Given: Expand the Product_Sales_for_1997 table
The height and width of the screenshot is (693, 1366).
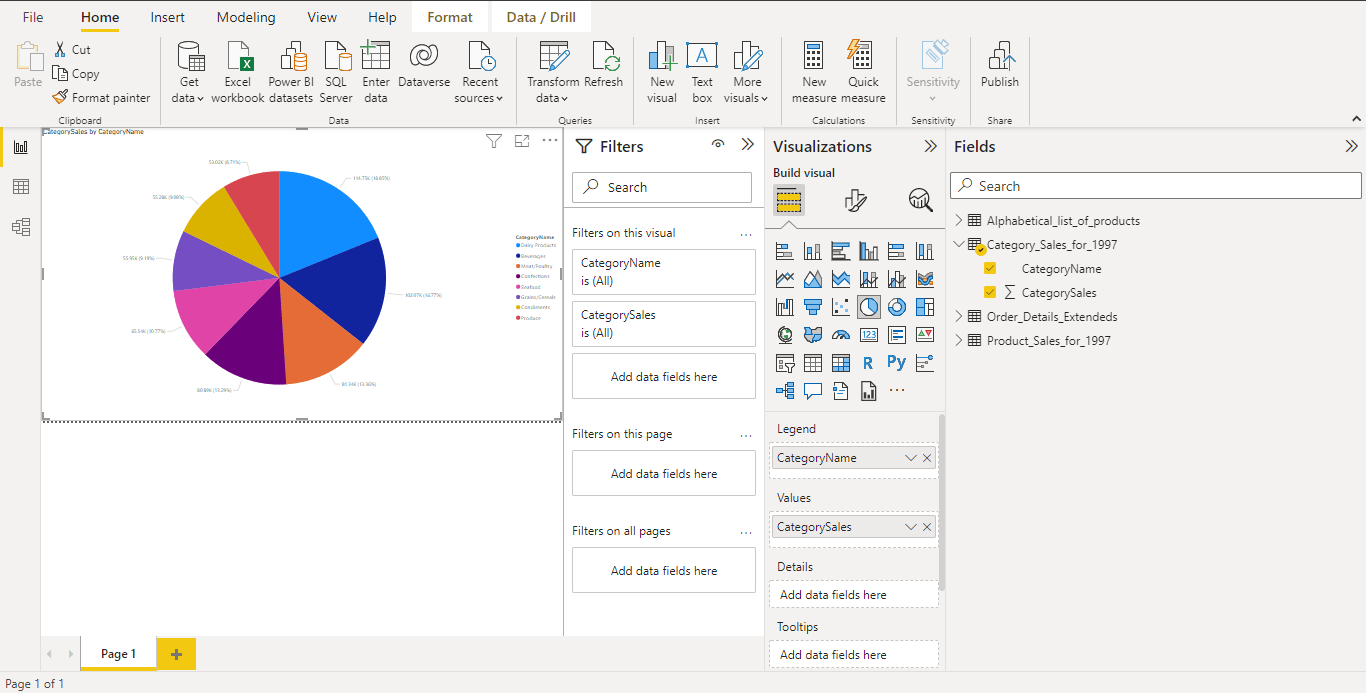Looking at the screenshot, I should point(959,341).
